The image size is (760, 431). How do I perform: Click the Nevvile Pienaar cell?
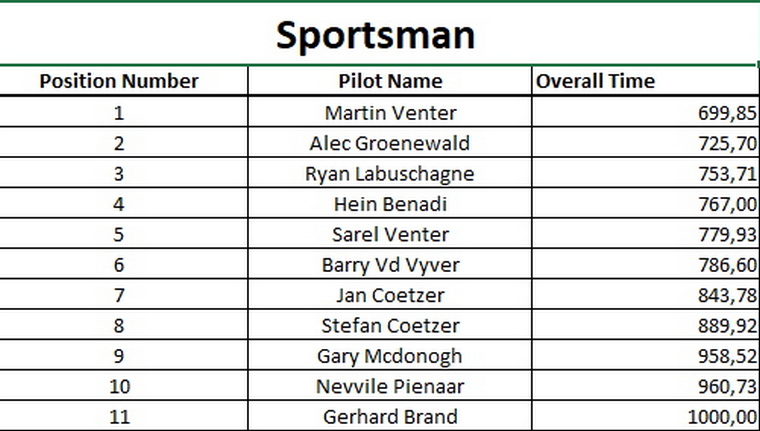pos(390,385)
